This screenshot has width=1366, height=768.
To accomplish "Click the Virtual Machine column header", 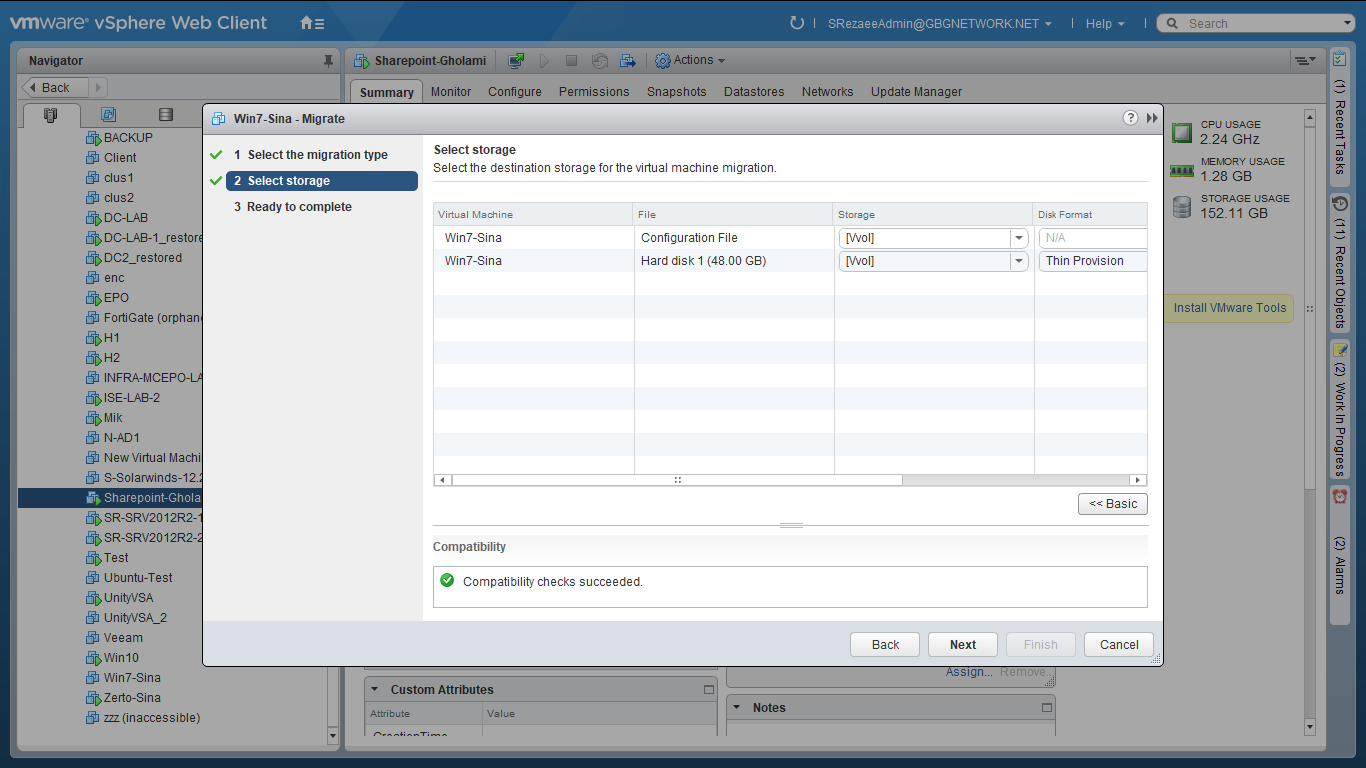I will [534, 215].
